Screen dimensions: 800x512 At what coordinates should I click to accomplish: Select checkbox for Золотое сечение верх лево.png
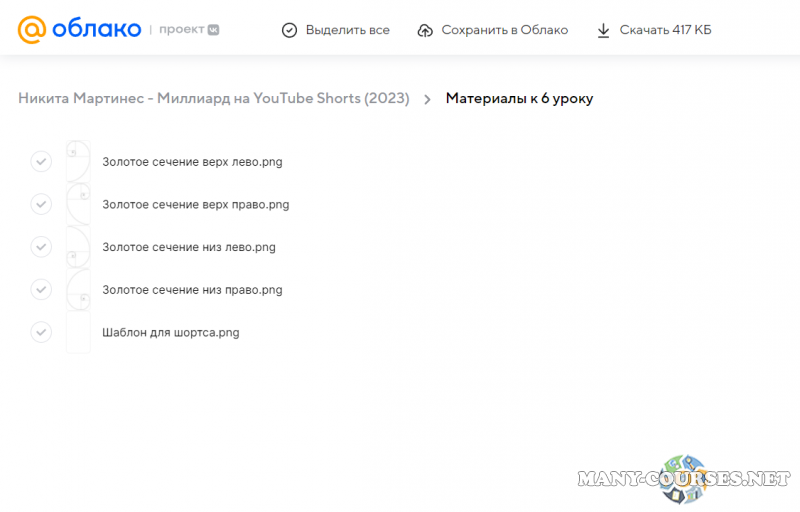tap(41, 161)
